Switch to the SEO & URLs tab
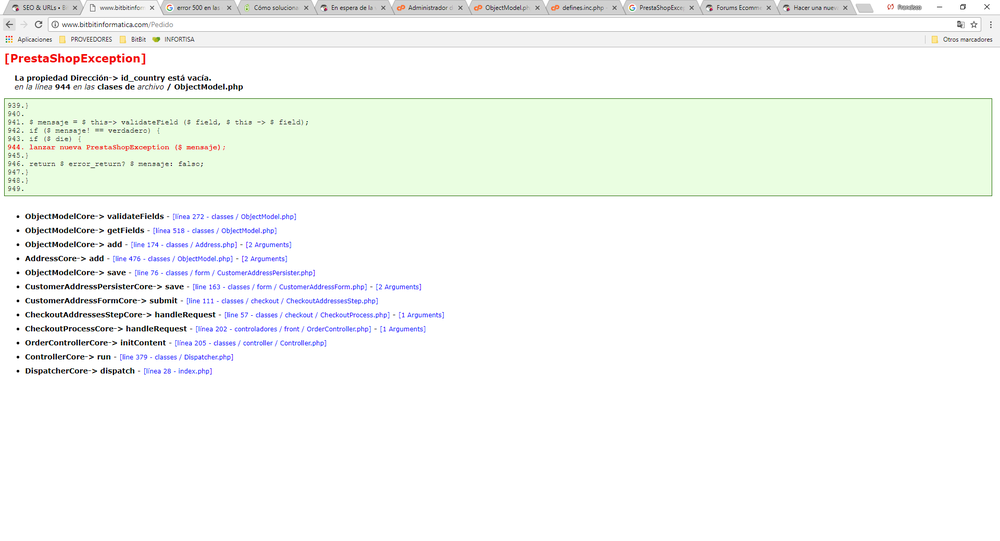The width and height of the screenshot is (1000, 541). [x=40, y=8]
